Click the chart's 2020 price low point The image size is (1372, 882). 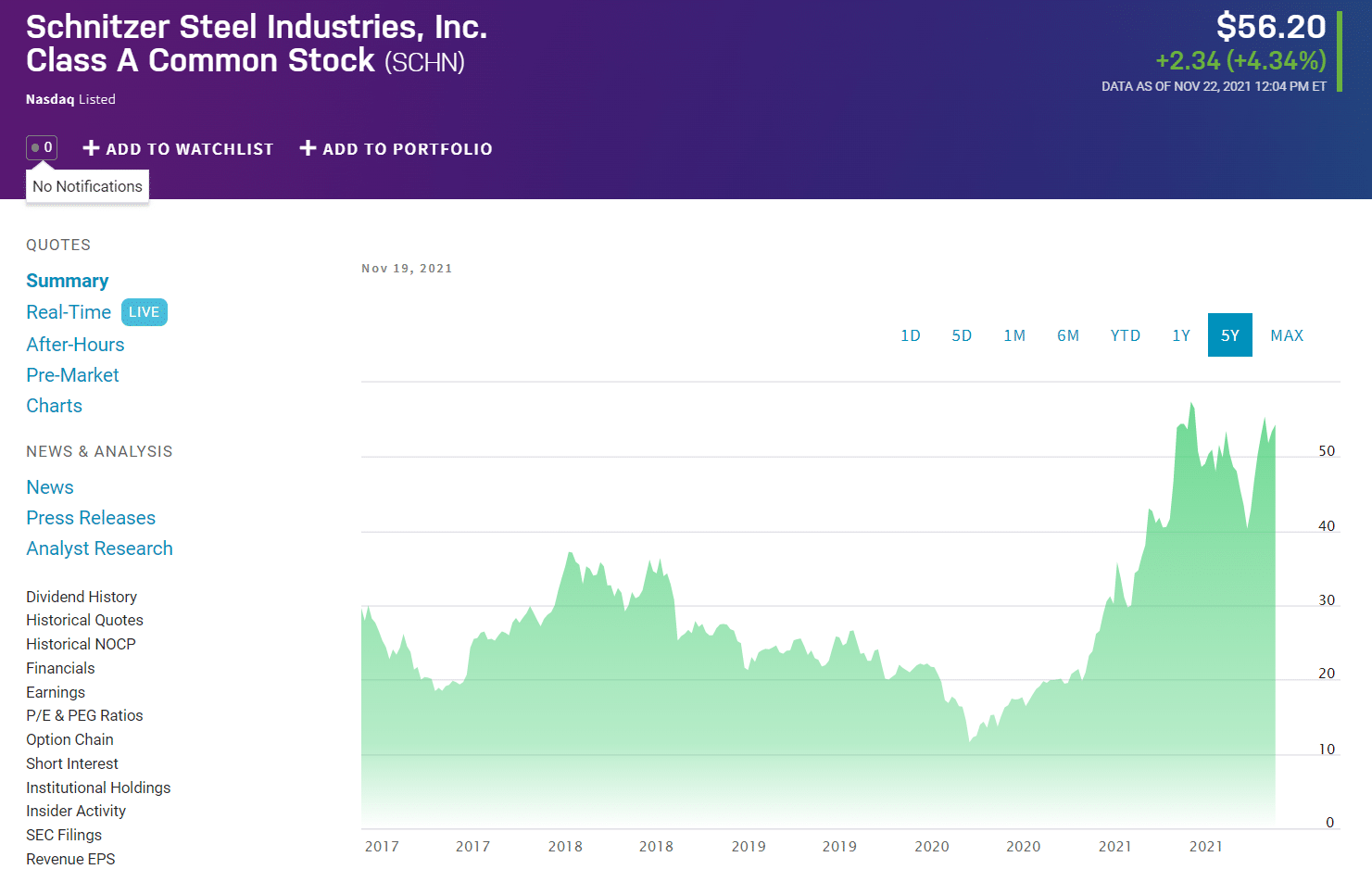(x=970, y=740)
